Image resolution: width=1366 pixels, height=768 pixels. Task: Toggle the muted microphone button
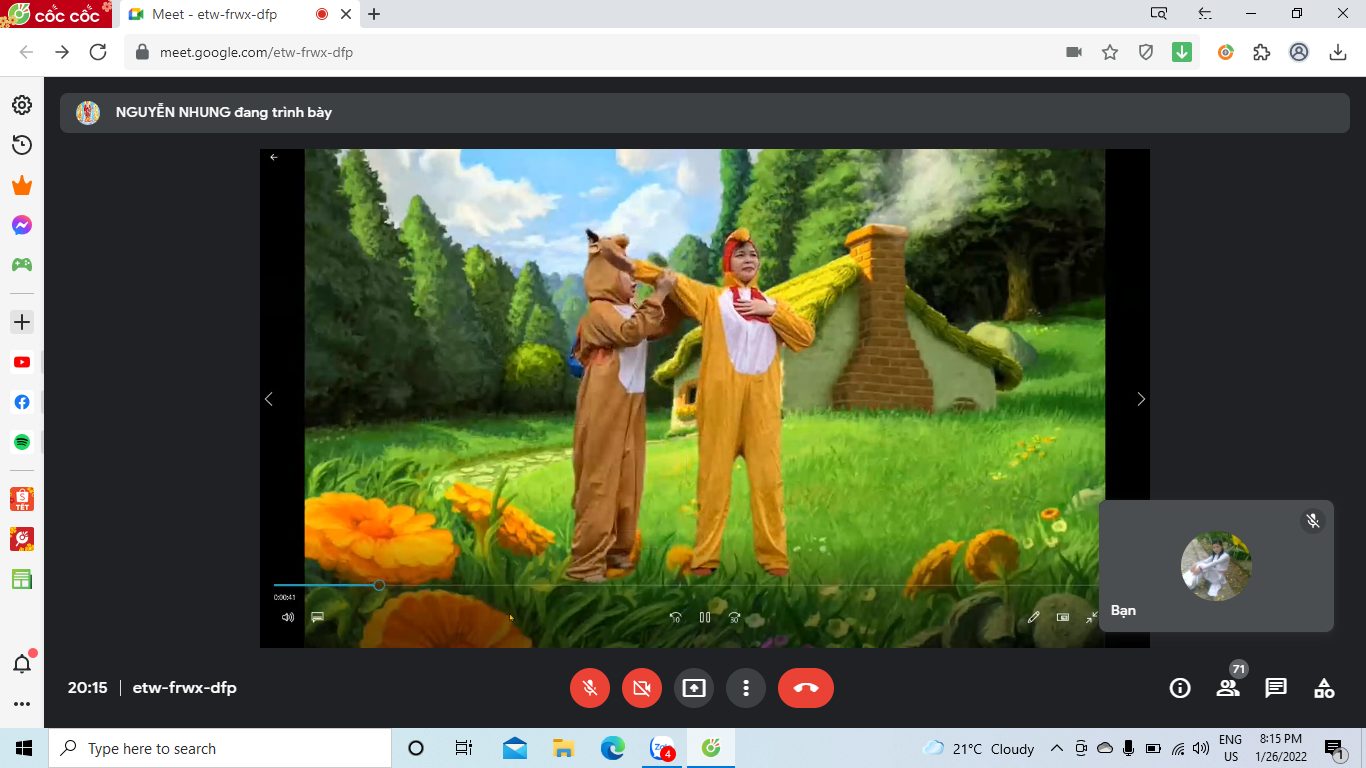[x=590, y=688]
